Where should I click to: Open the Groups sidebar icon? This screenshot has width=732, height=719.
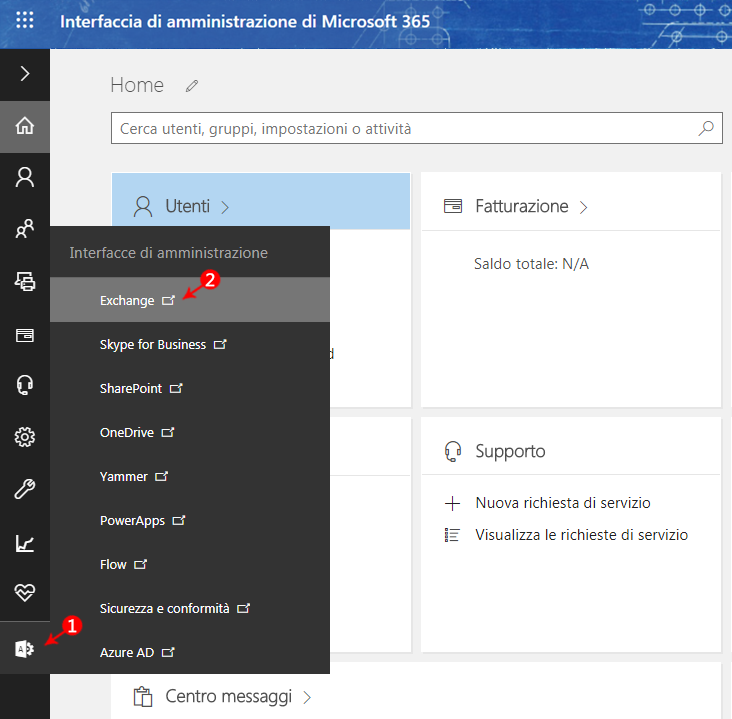click(25, 229)
